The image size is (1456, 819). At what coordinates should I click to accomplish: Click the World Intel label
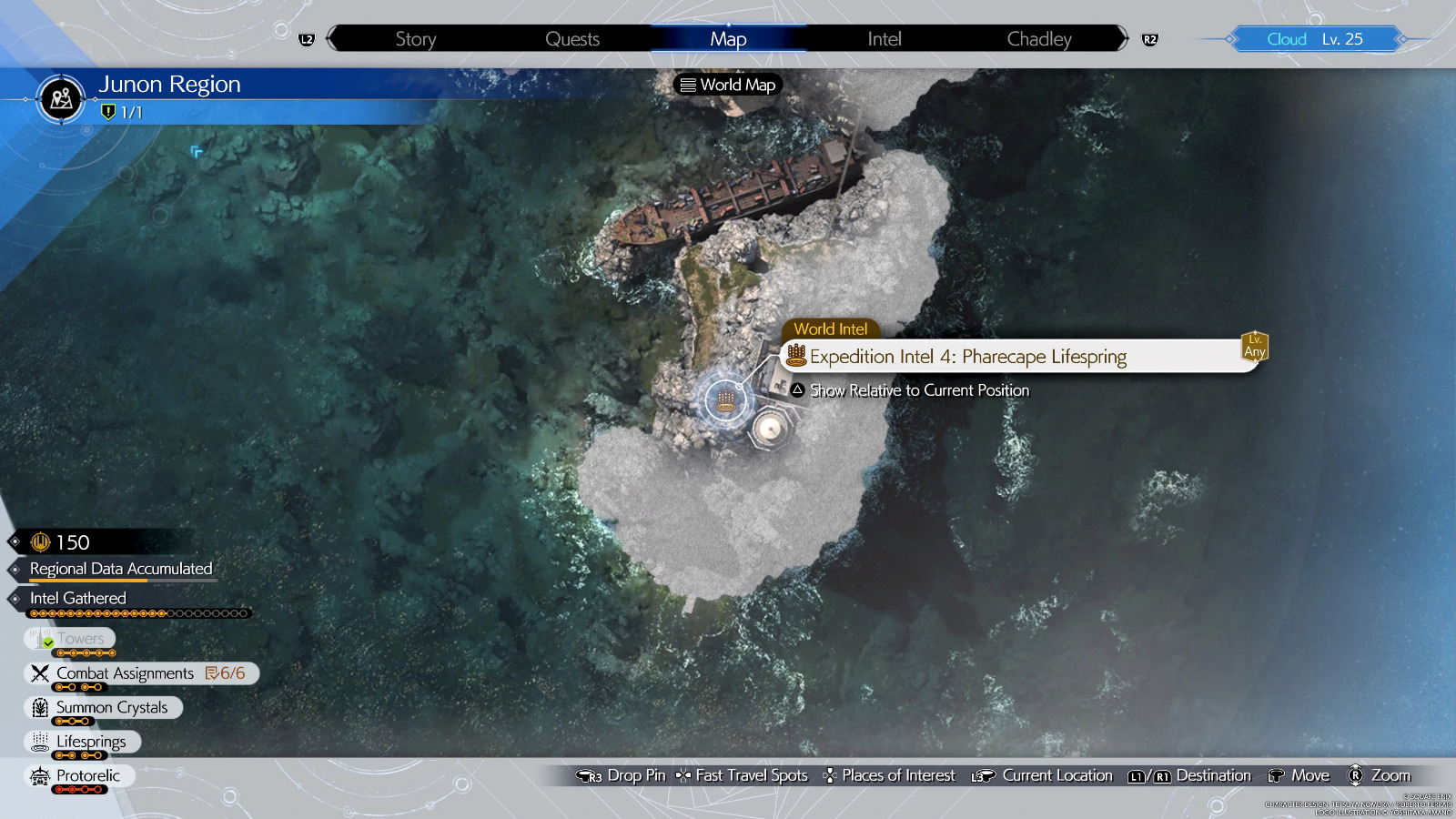(831, 329)
